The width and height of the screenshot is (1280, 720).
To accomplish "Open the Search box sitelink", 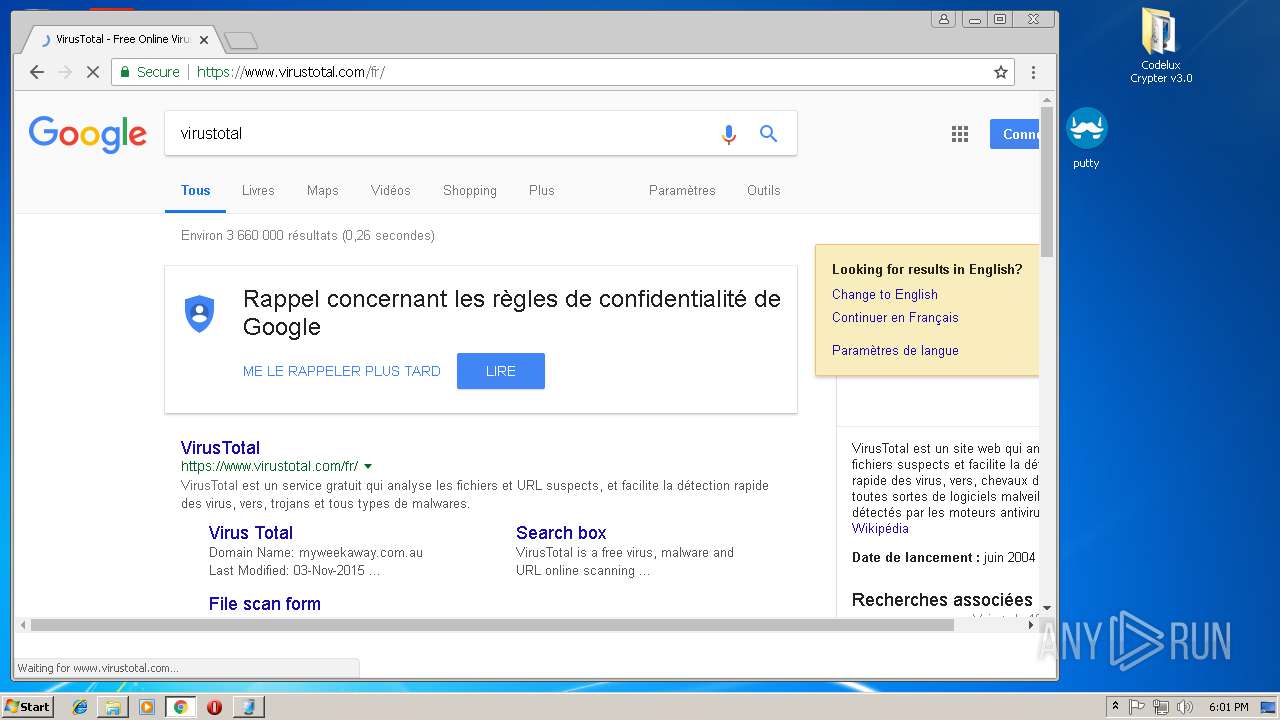I will coord(561,533).
